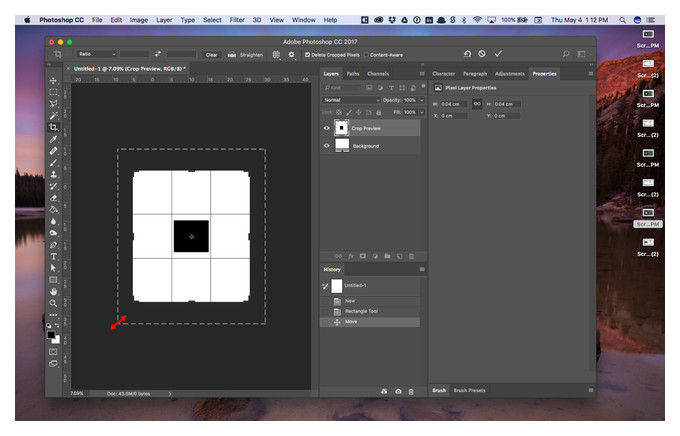Select the Eyedropper tool
This screenshot has width=680, height=436.
coord(53,139)
